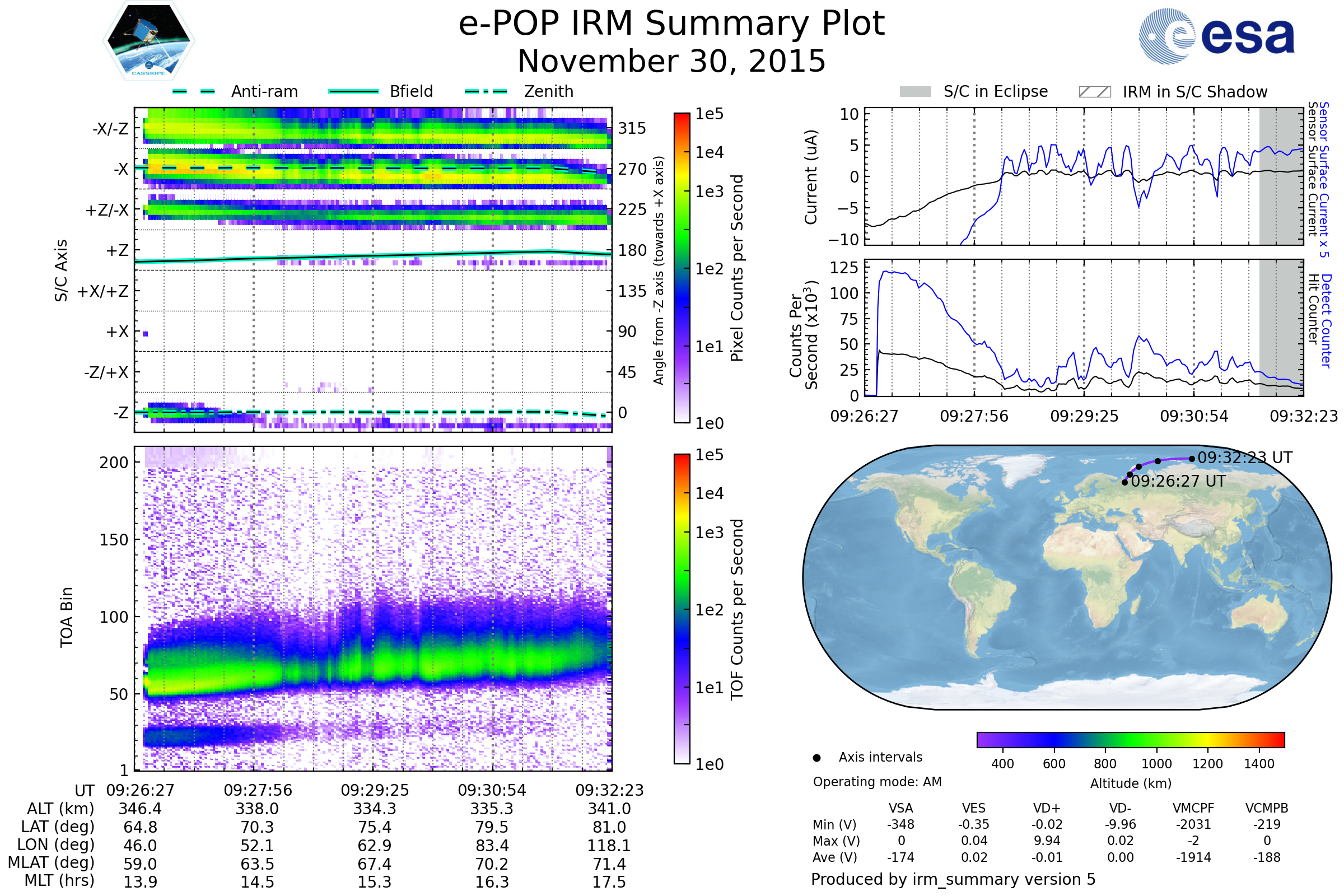Click the 09:26:27 UT orbit start point on map
The image size is (1344, 896).
(1124, 482)
